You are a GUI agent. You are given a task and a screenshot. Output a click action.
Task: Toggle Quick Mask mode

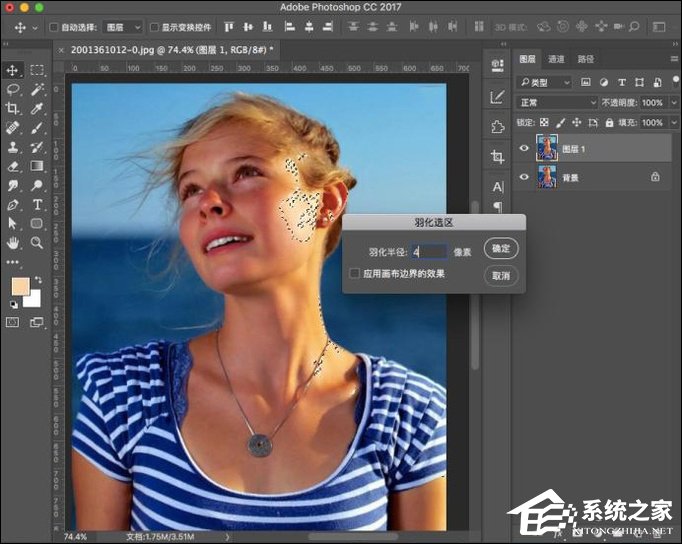point(12,322)
